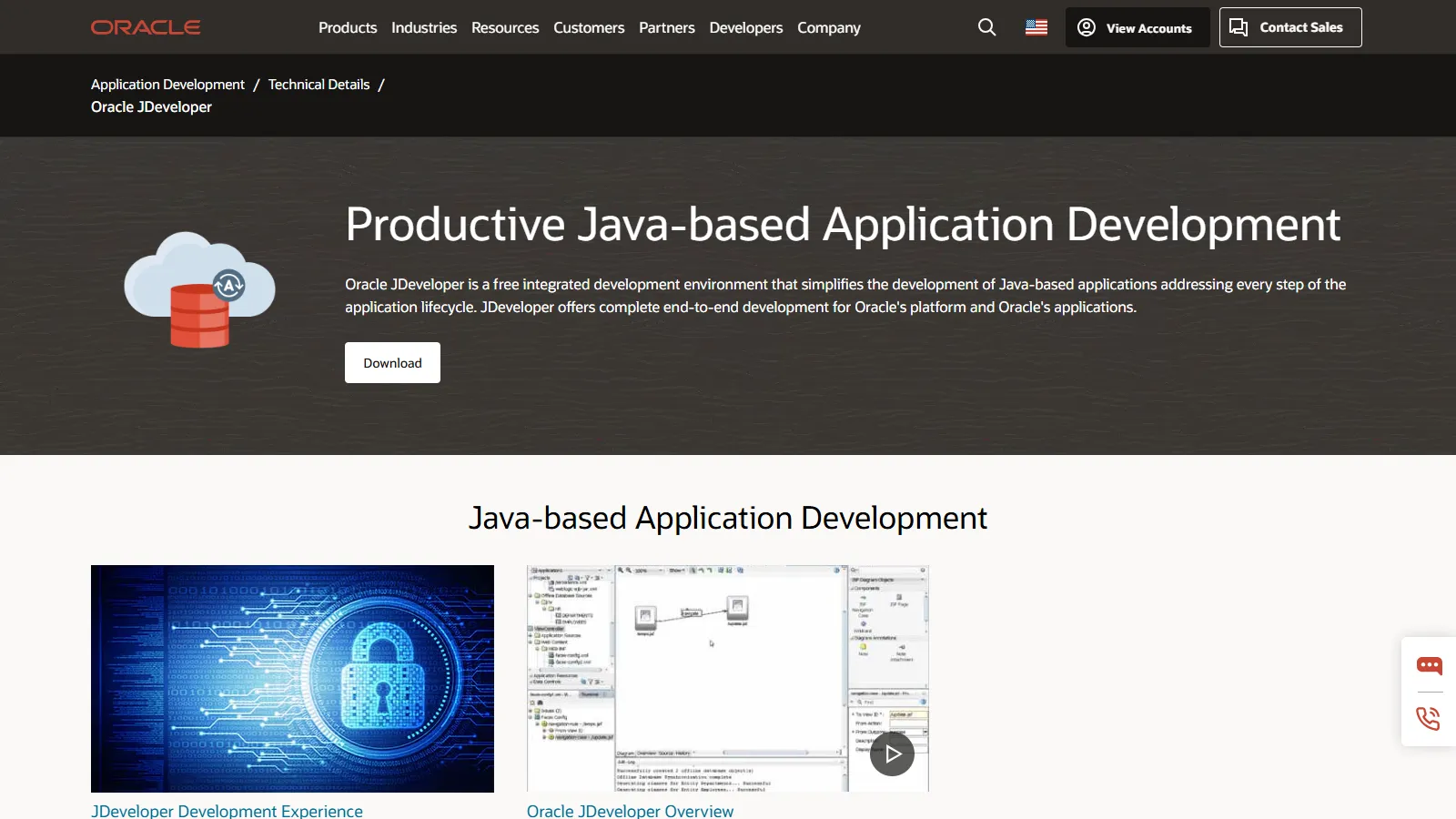Open the Products dropdown
This screenshot has width=1456, height=819.
pos(347,27)
